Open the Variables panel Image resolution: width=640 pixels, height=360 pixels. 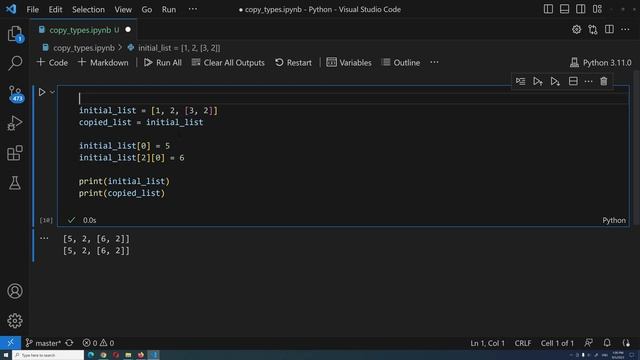[x=349, y=62]
